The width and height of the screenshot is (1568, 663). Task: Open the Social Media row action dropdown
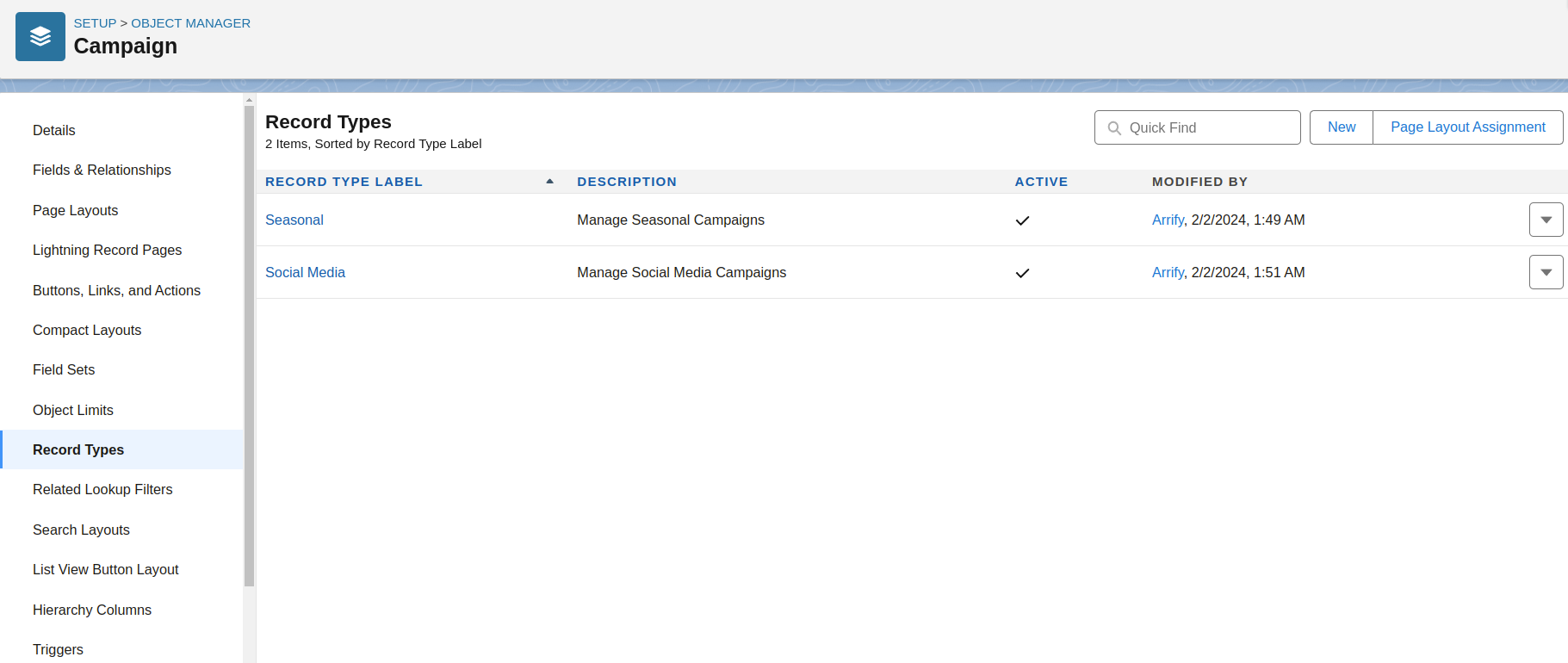(1546, 272)
